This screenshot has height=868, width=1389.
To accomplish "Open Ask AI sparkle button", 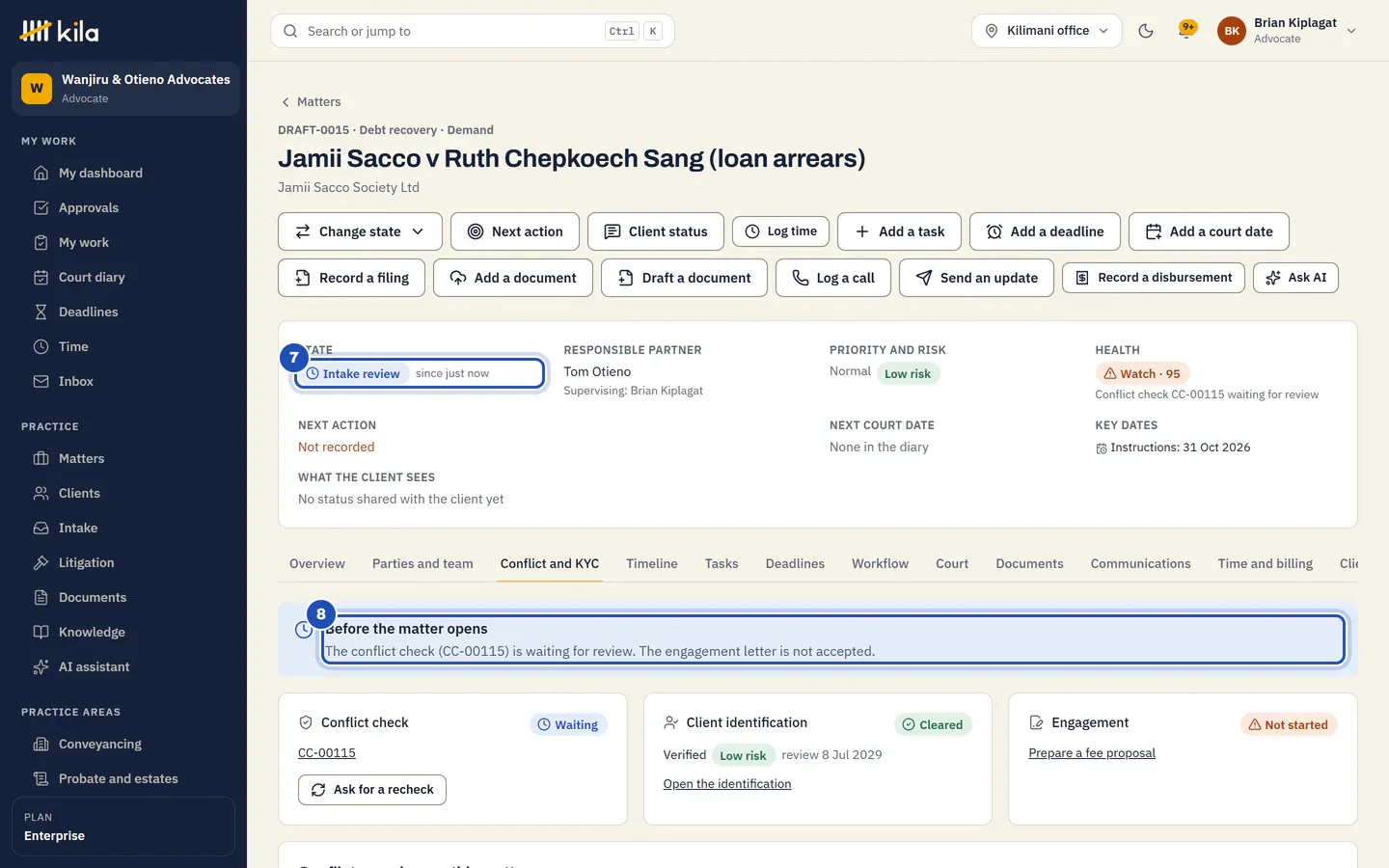I will (x=1295, y=278).
